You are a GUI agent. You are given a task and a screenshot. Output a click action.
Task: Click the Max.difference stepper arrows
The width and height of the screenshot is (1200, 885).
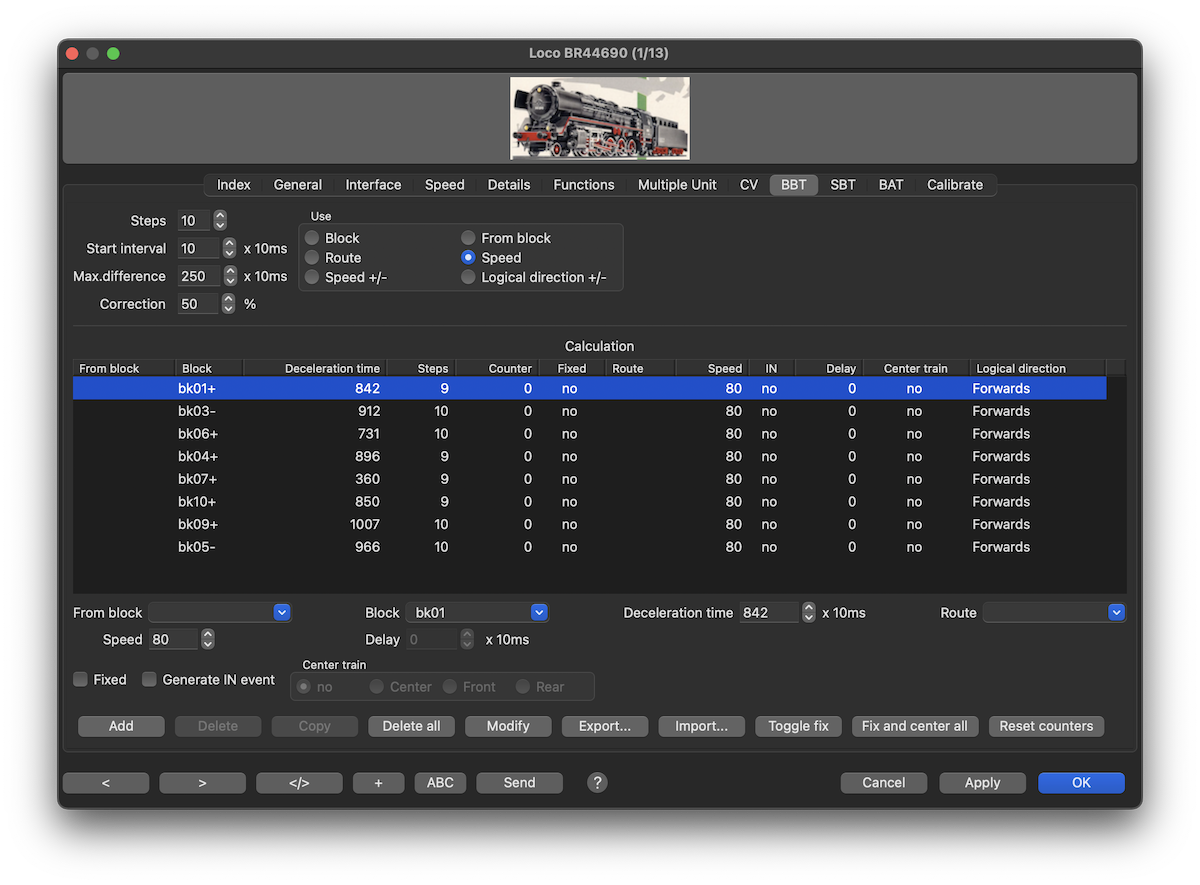pos(230,276)
